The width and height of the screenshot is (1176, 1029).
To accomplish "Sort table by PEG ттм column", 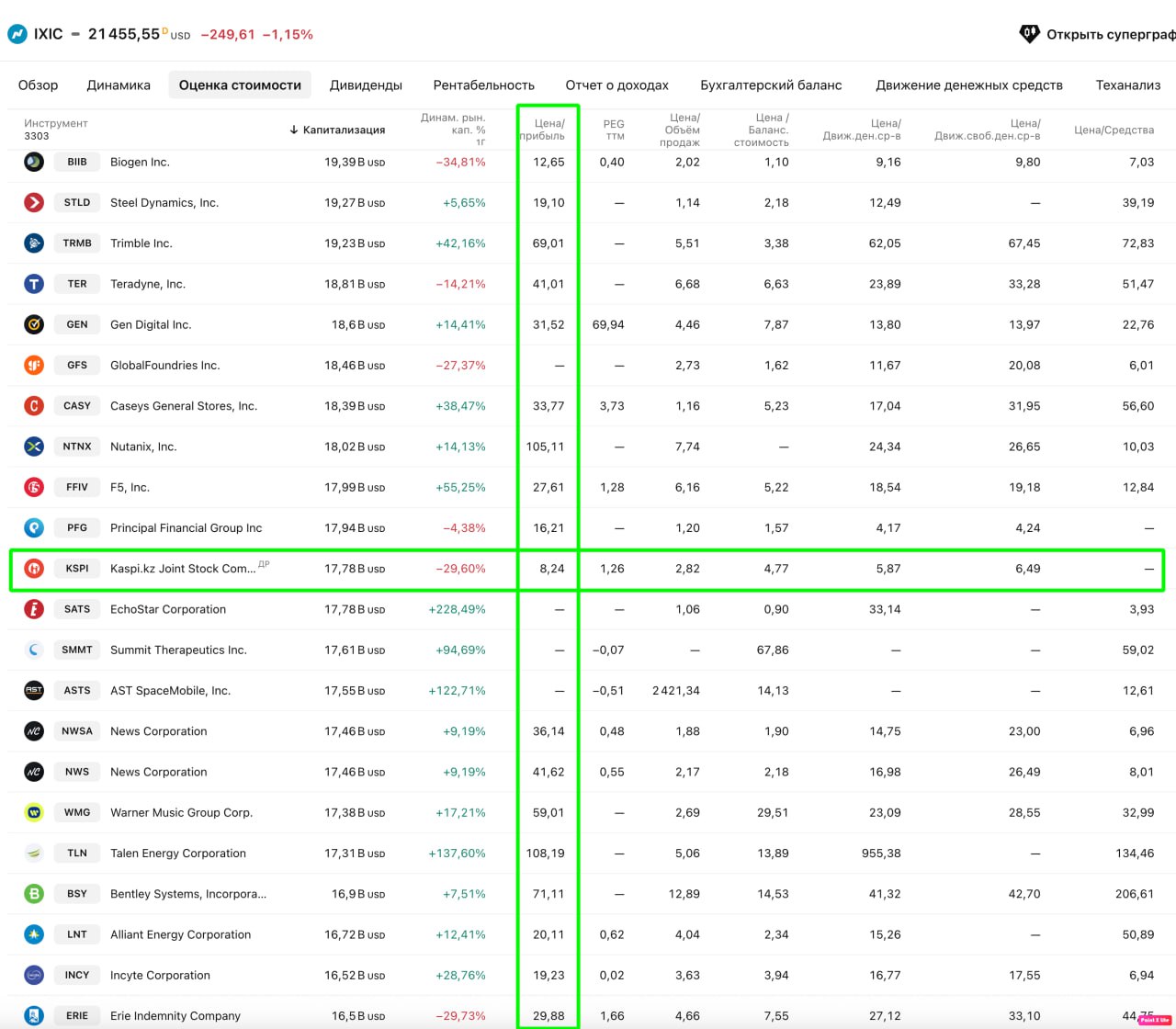I will [613, 130].
